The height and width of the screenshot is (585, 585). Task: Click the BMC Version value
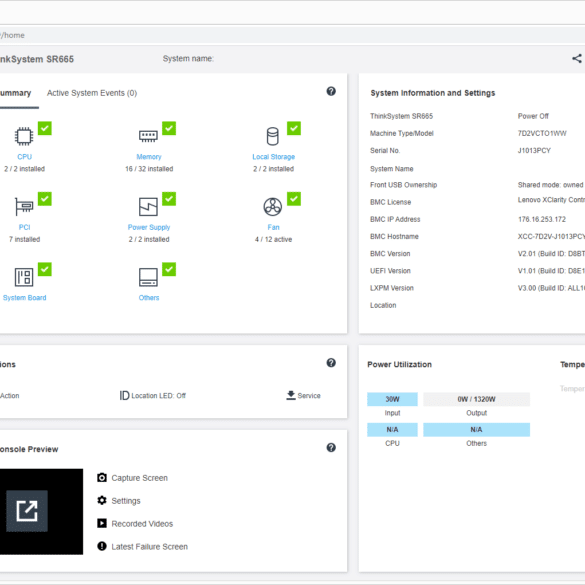(x=551, y=254)
